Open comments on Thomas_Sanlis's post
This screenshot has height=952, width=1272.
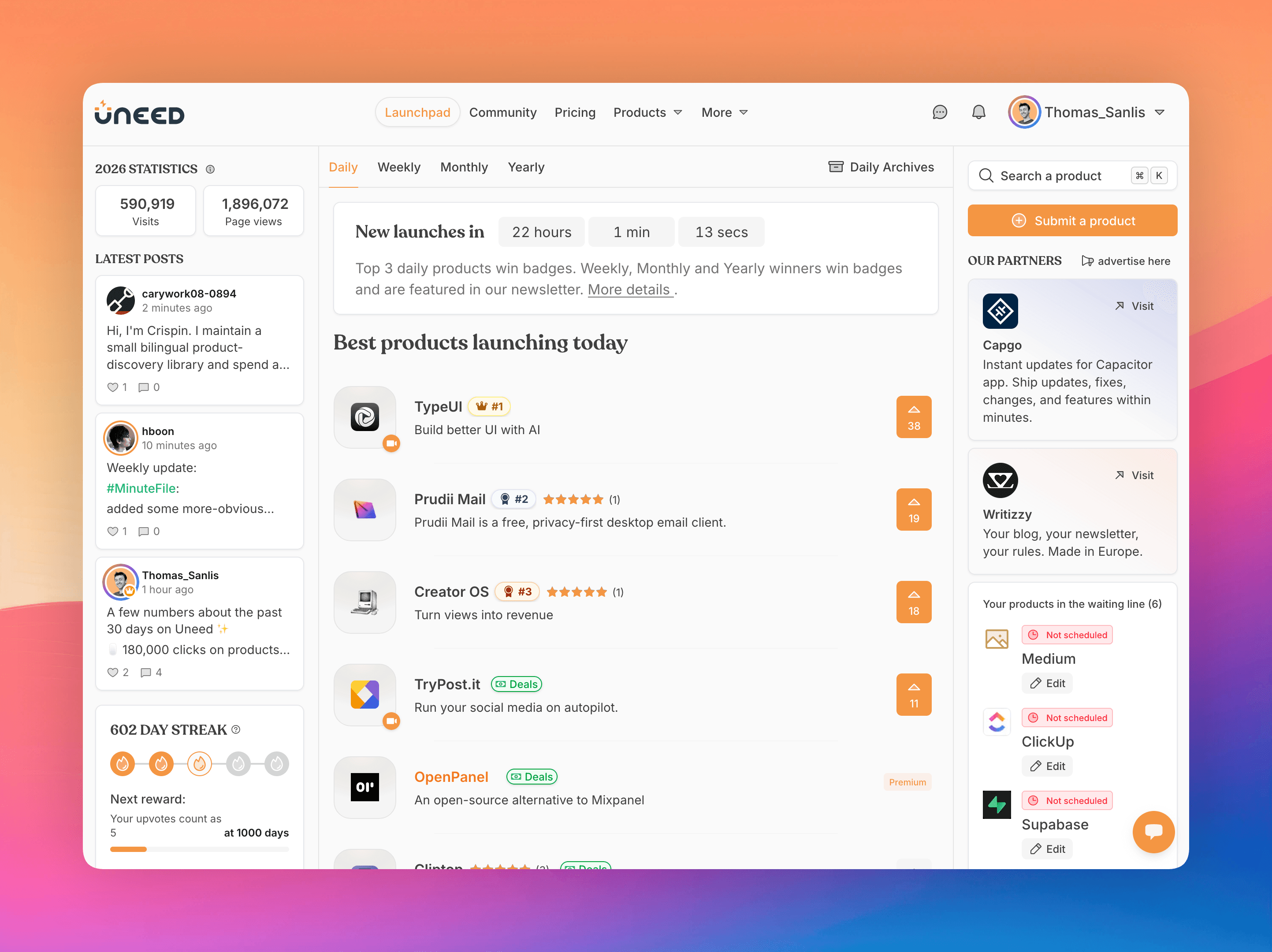(151, 673)
